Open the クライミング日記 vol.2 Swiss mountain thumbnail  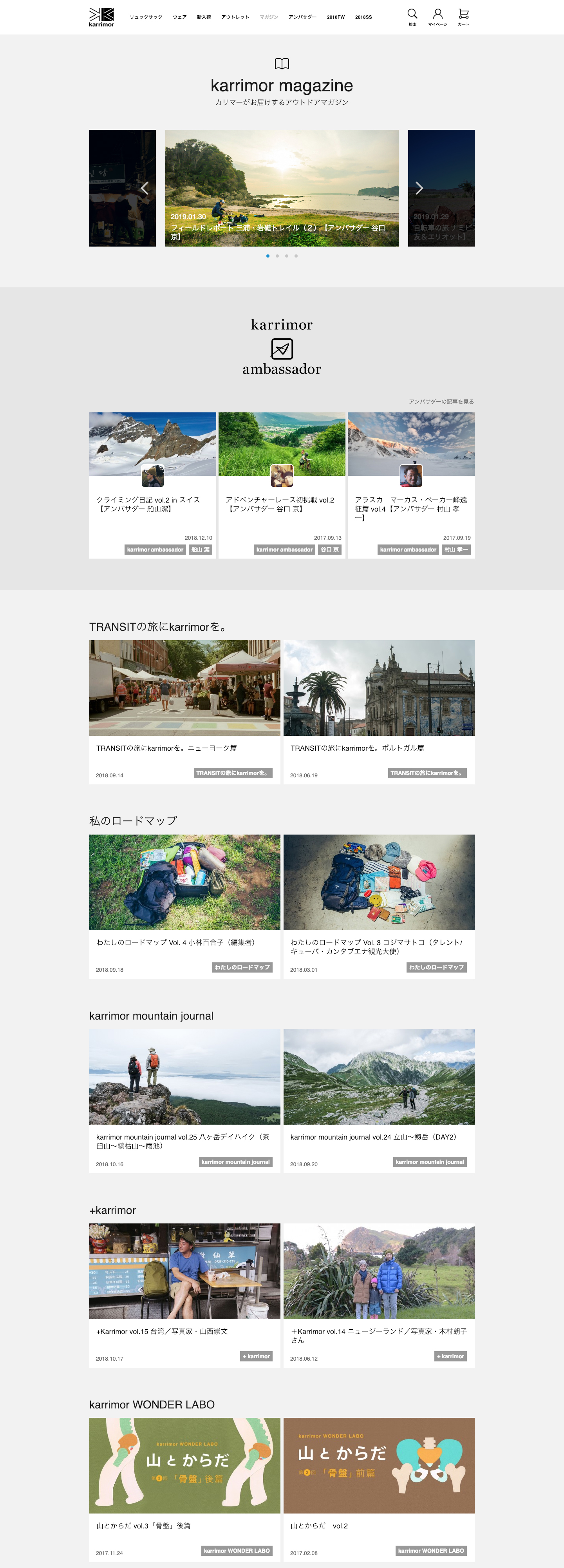(153, 444)
